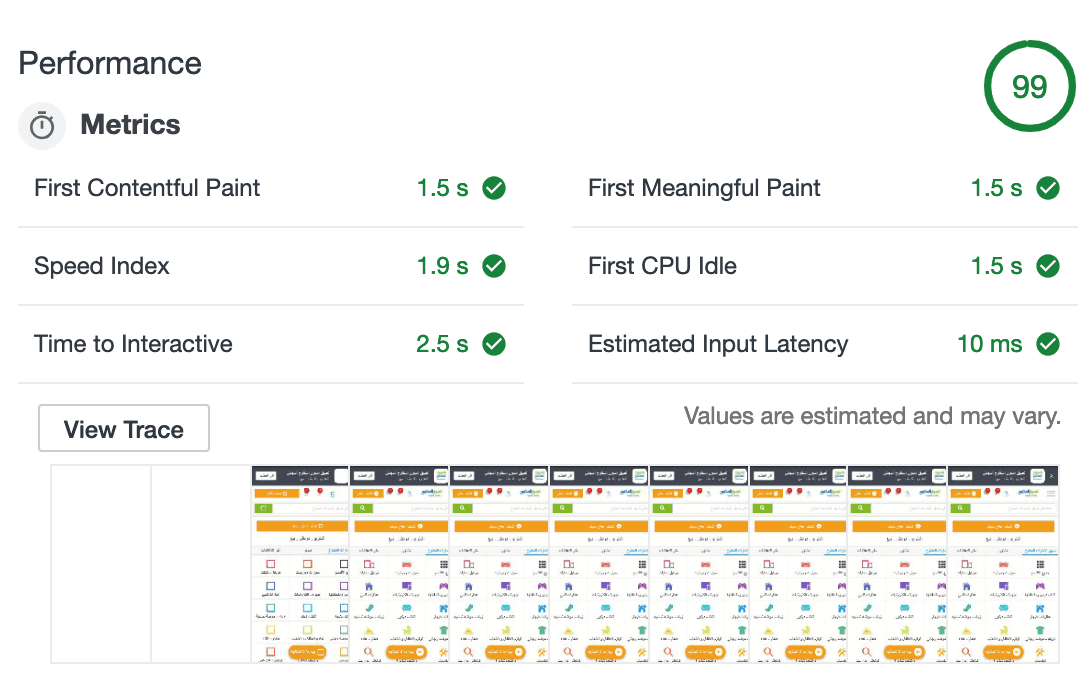Expand the First Meaningful Paint row
The width and height of the screenshot is (1084, 690).
point(704,188)
